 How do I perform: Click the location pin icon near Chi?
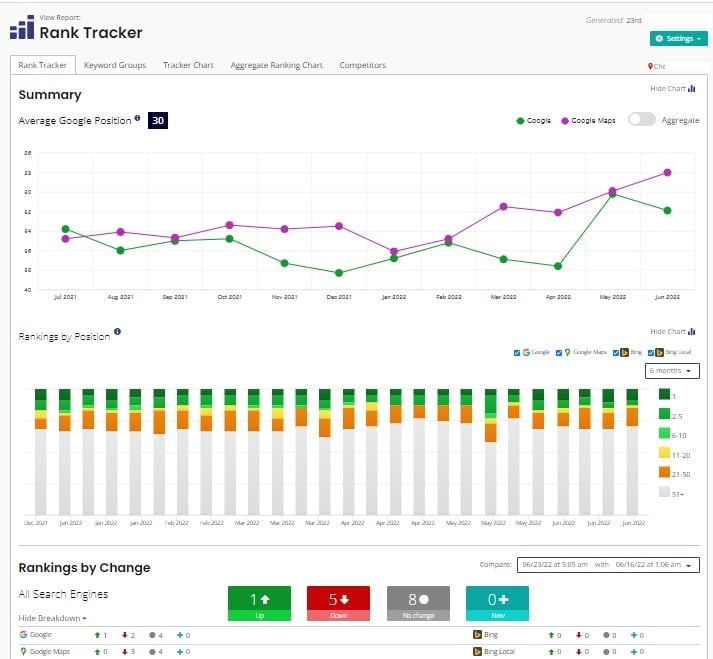(650, 66)
